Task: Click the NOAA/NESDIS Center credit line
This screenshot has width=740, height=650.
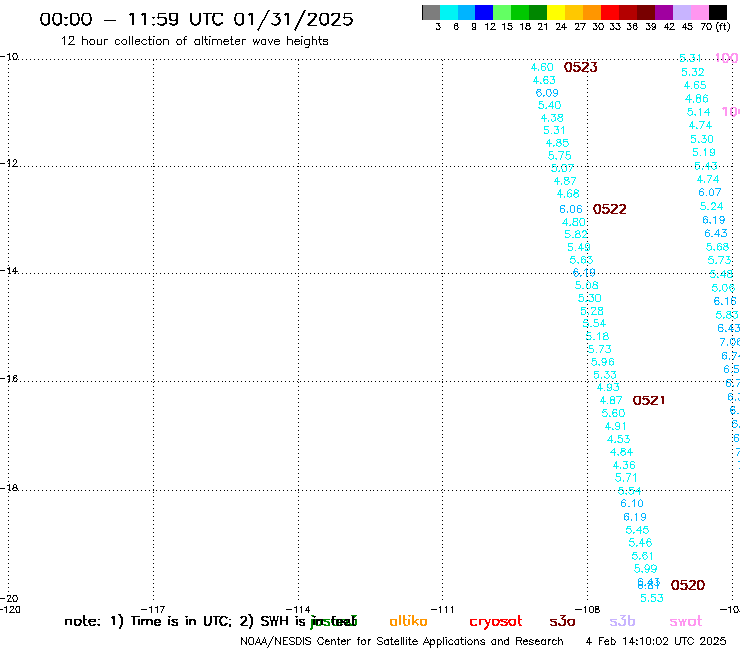Action: coord(402,641)
